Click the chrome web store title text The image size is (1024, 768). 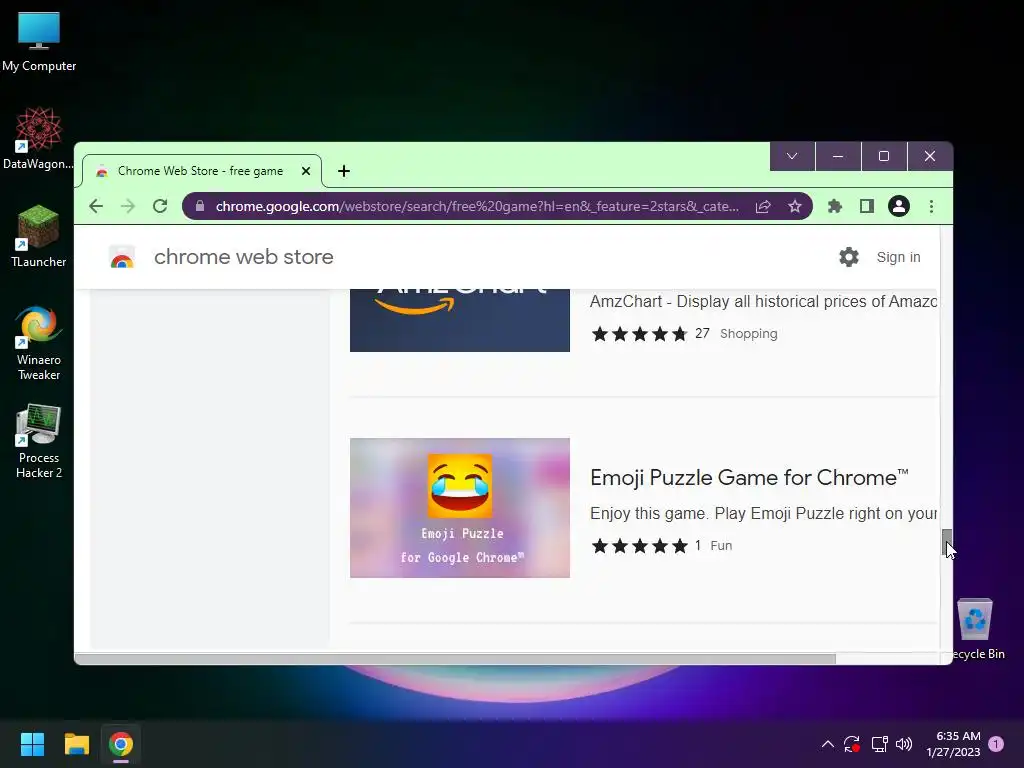point(244,257)
